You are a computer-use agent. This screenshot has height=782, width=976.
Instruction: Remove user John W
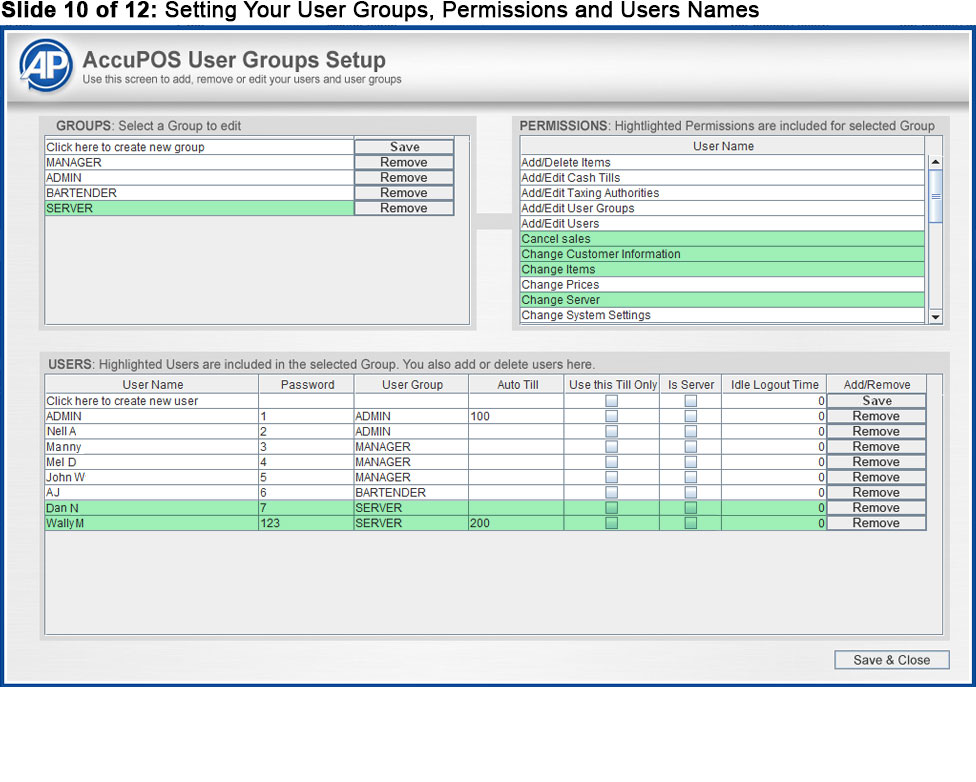876,477
